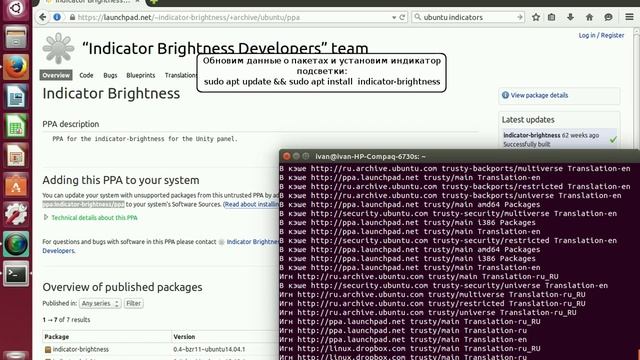Open the Firefox hamburger menu
Viewport: 640px width, 360px height.
click(x=629, y=17)
